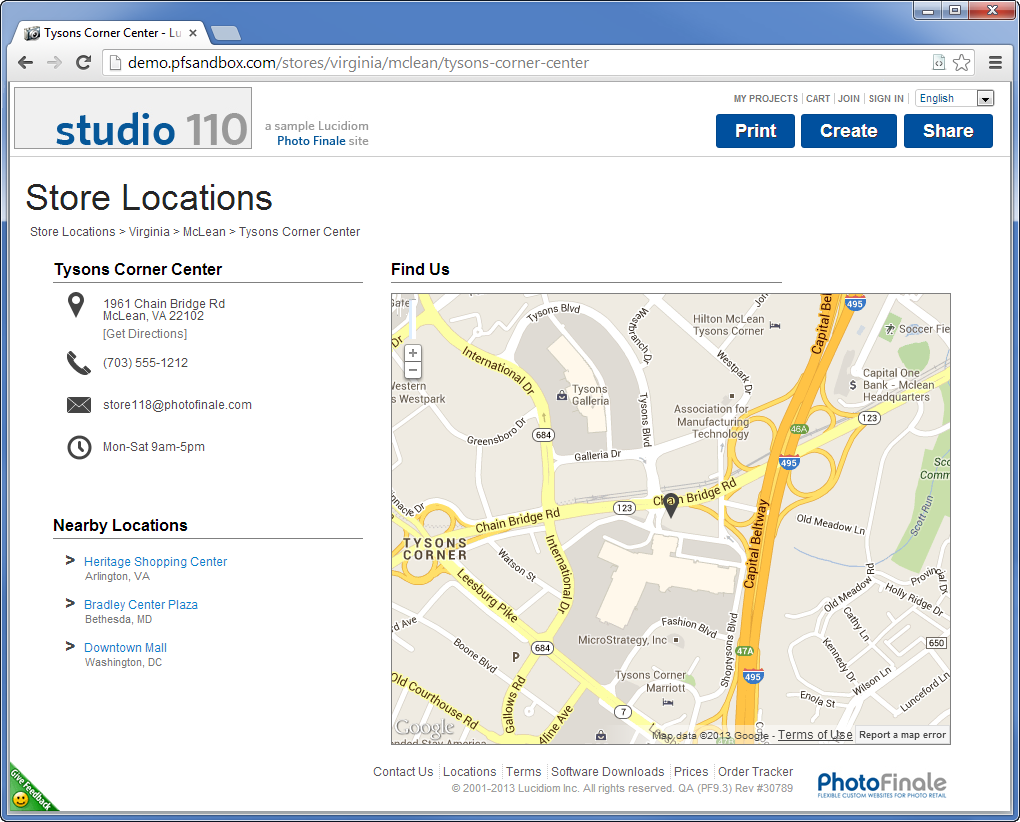Open the English language dropdown
The image size is (1020, 822).
pos(954,98)
